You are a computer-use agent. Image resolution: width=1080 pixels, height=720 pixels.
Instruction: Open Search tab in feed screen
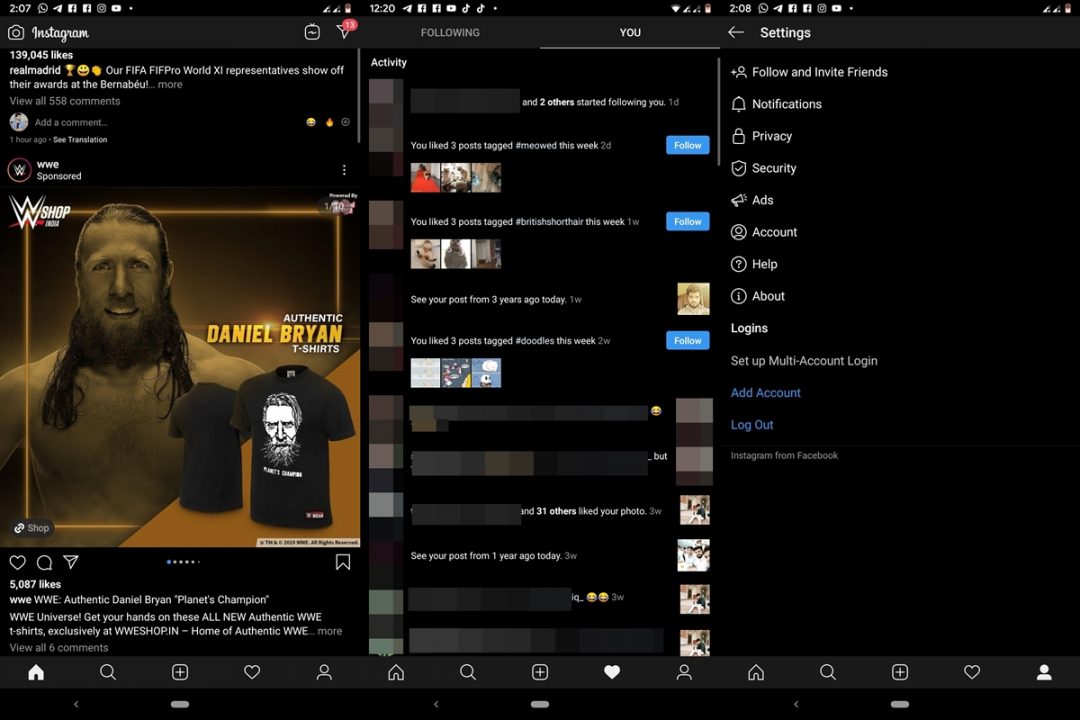click(x=108, y=672)
